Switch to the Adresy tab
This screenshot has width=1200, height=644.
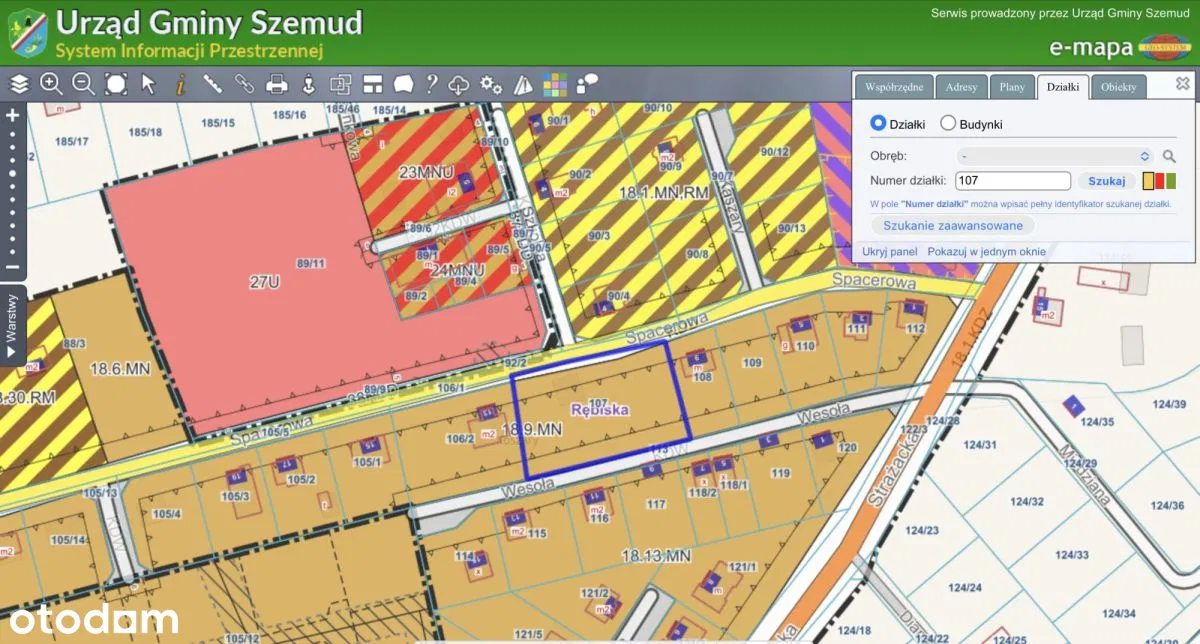[x=961, y=87]
